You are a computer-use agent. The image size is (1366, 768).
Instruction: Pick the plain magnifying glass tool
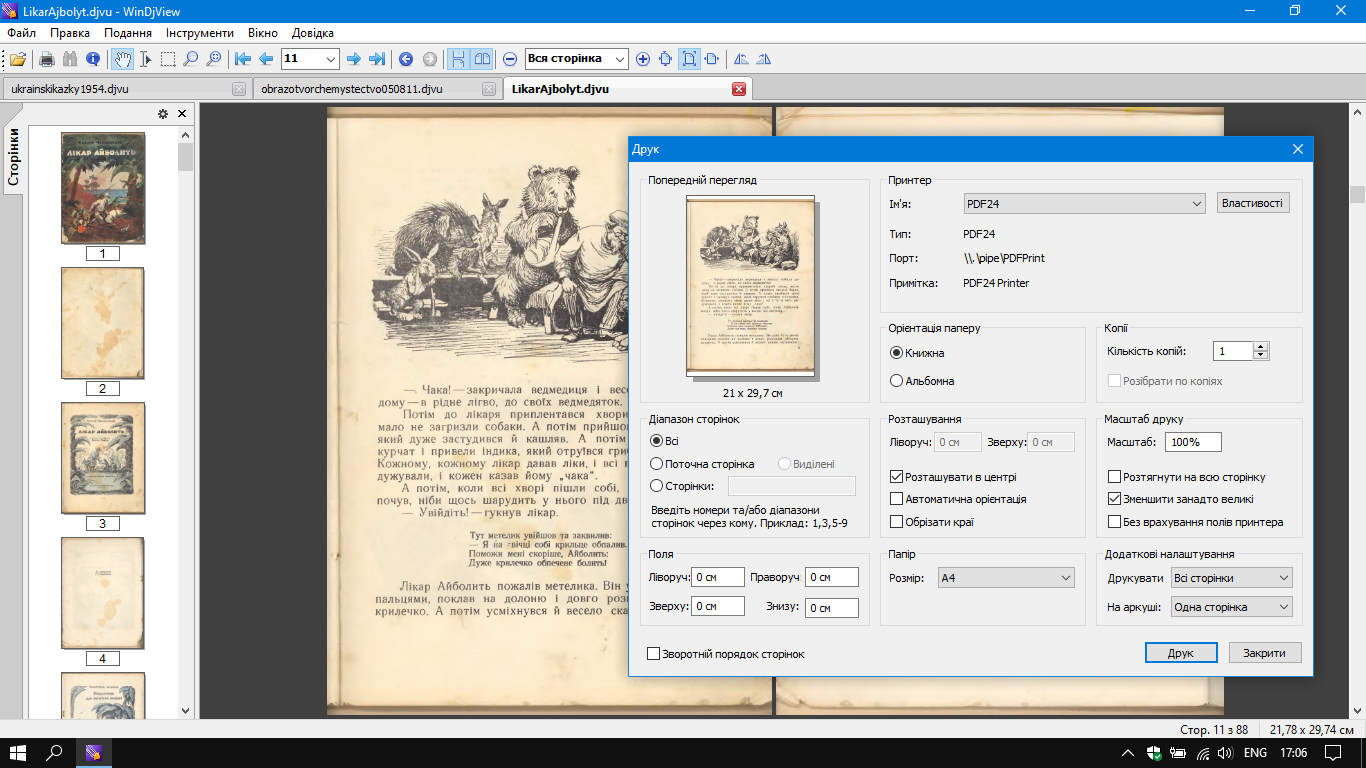(191, 59)
